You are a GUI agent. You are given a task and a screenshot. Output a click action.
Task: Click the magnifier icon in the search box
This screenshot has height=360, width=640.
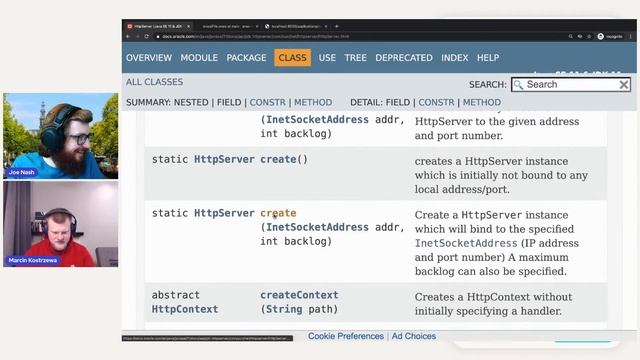tap(518, 84)
